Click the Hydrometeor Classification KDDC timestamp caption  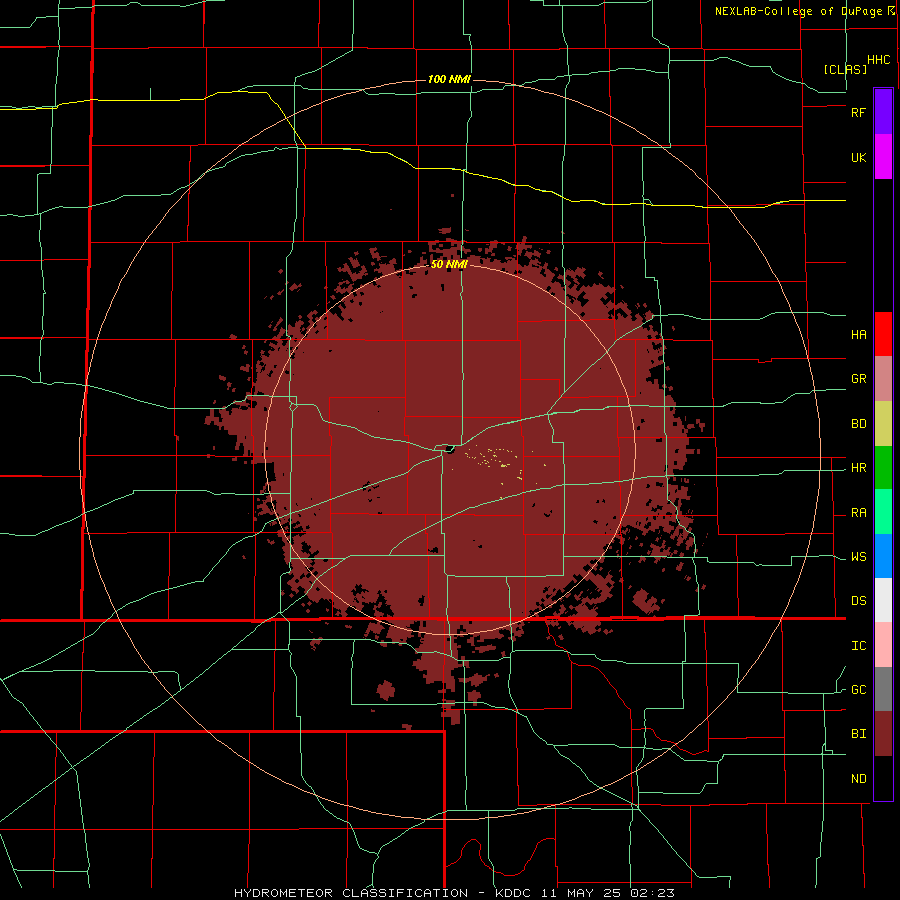pos(454,893)
